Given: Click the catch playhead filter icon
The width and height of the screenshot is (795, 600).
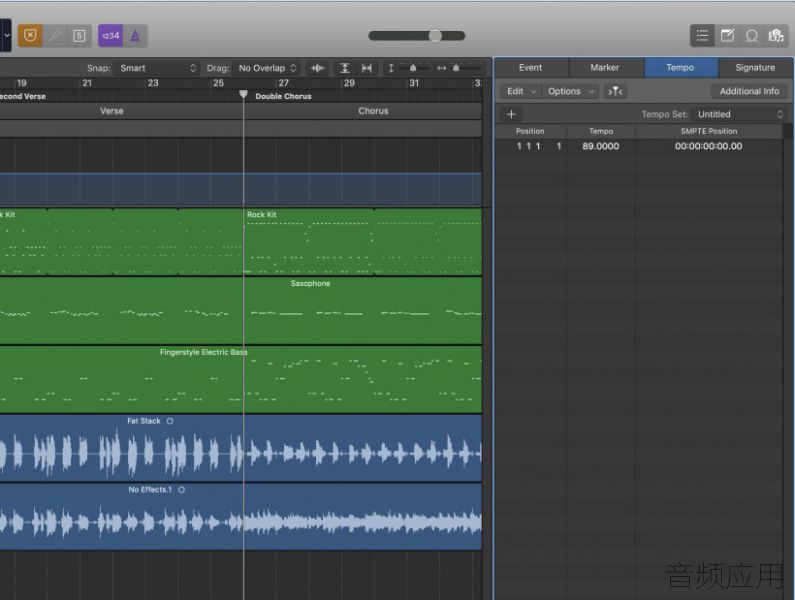Looking at the screenshot, I should 615,91.
